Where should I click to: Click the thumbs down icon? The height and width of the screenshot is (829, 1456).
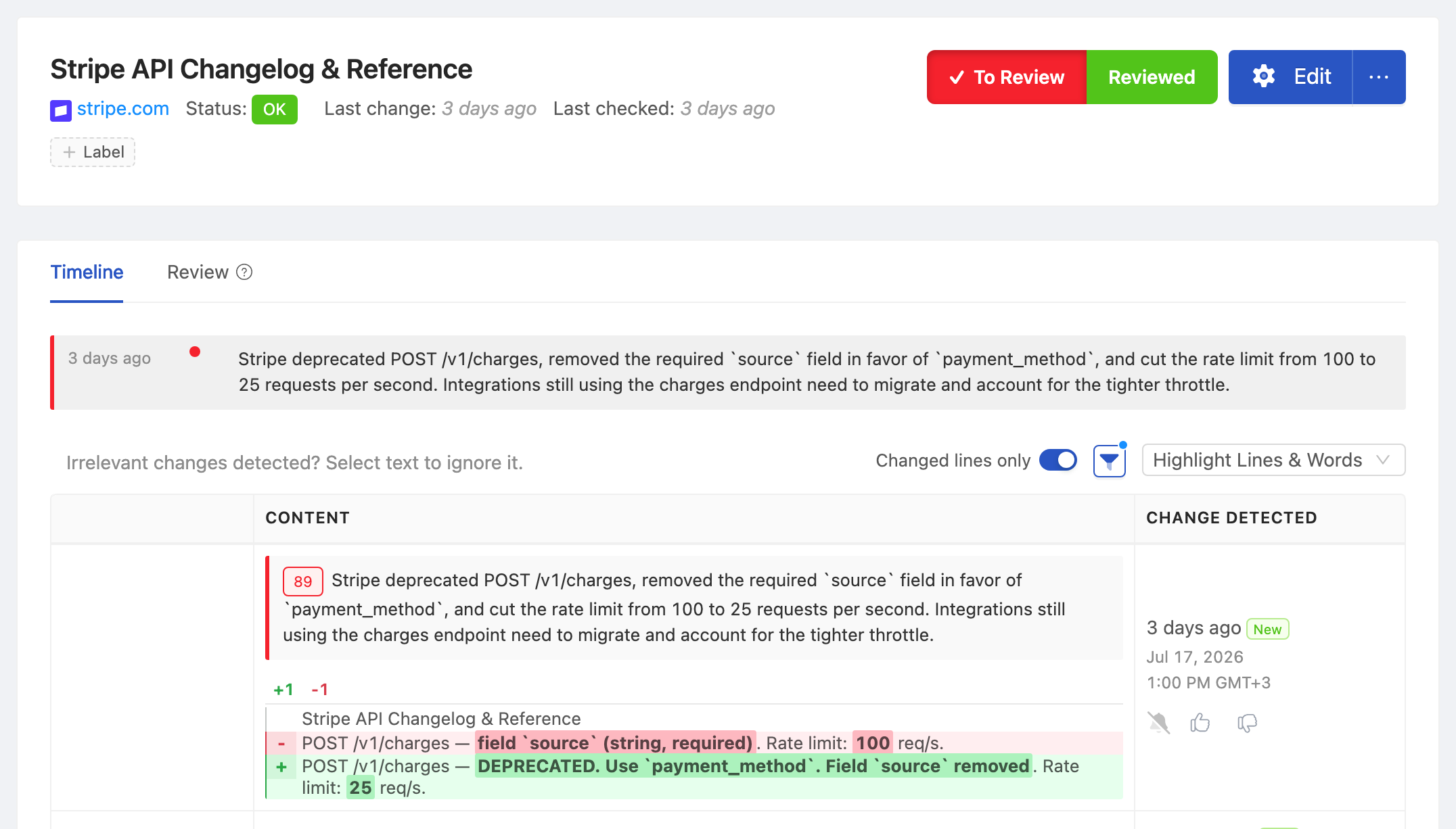pyautogui.click(x=1247, y=723)
